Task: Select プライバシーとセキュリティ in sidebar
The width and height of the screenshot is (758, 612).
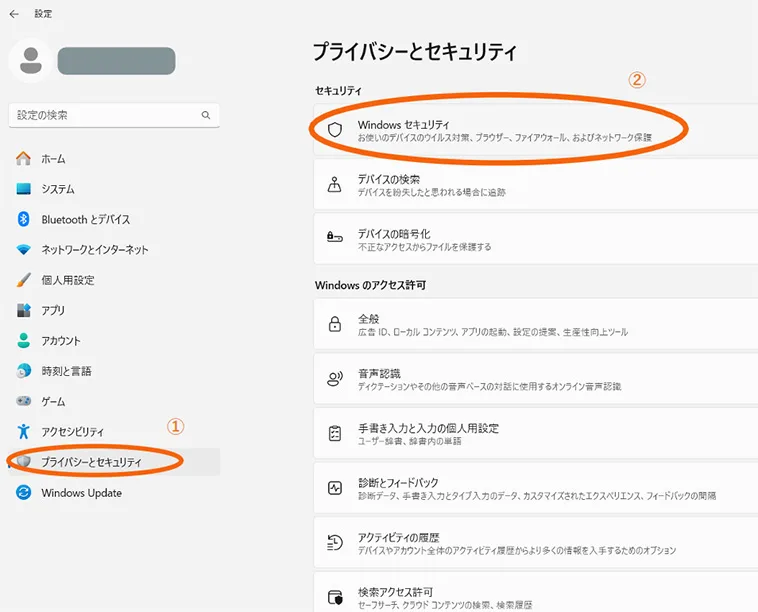Action: (114, 462)
